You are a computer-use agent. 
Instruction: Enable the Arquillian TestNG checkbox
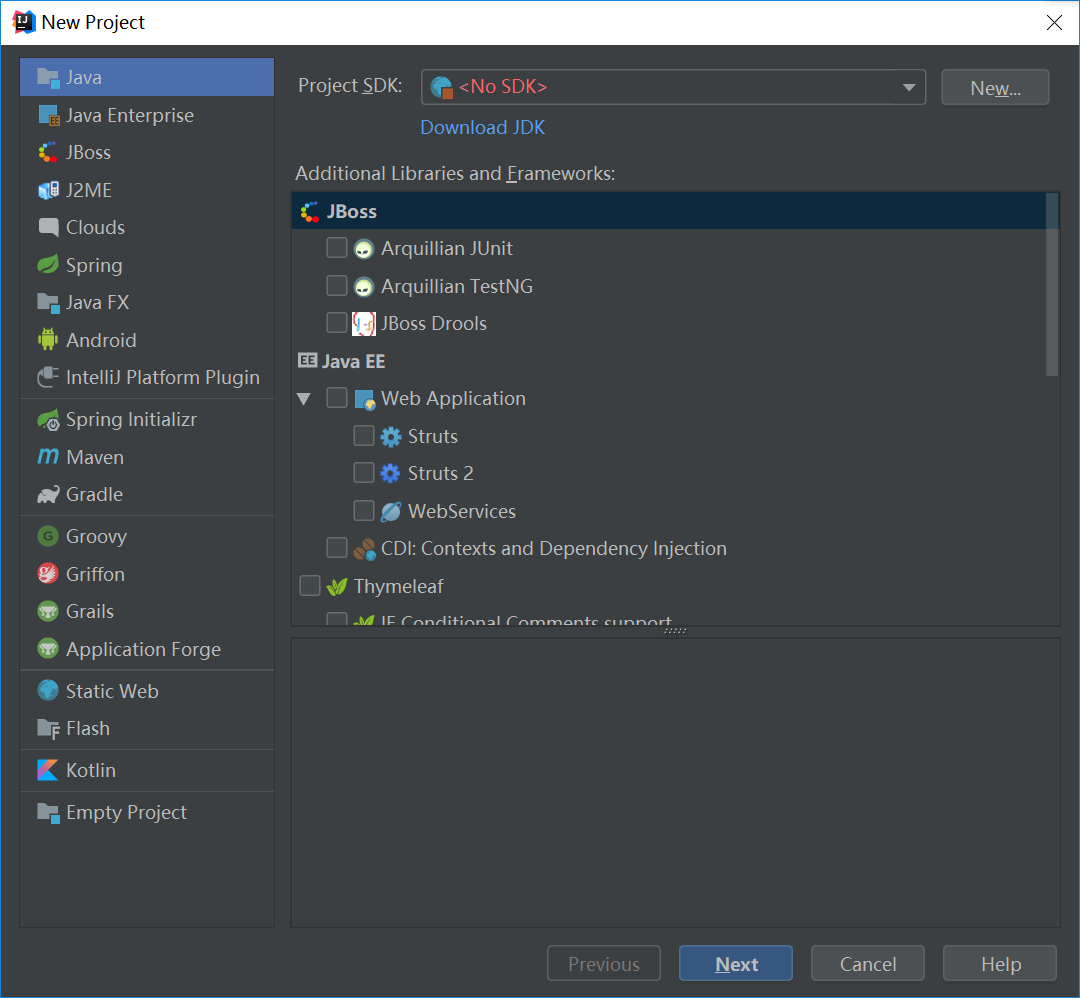(337, 285)
